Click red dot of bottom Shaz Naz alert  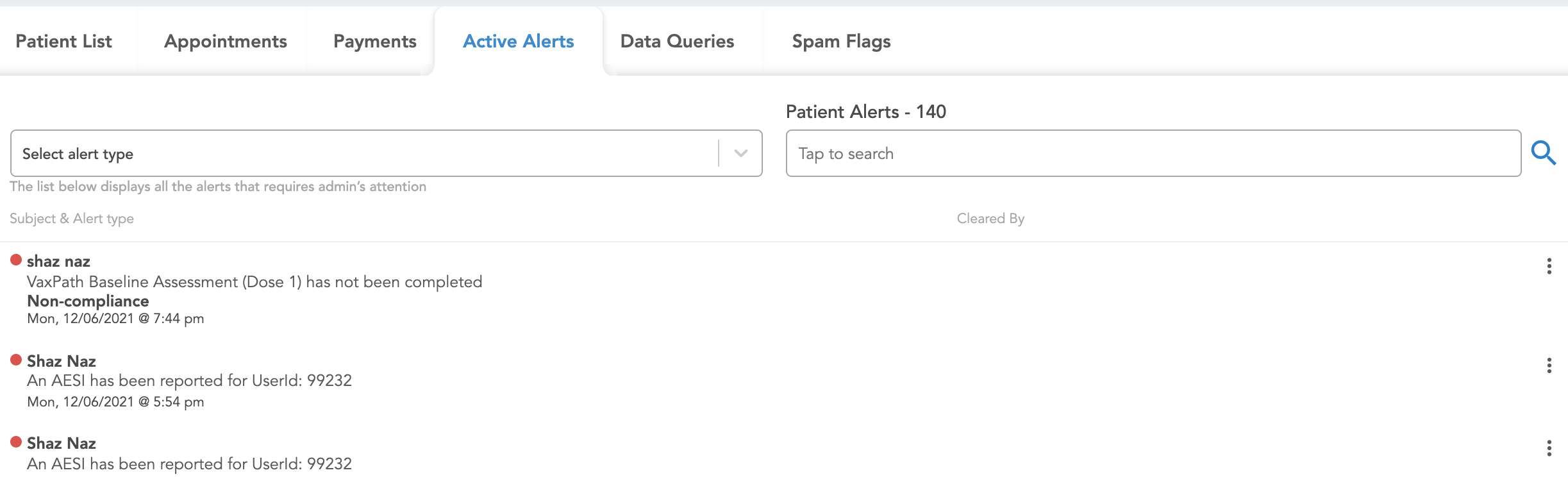(16, 442)
